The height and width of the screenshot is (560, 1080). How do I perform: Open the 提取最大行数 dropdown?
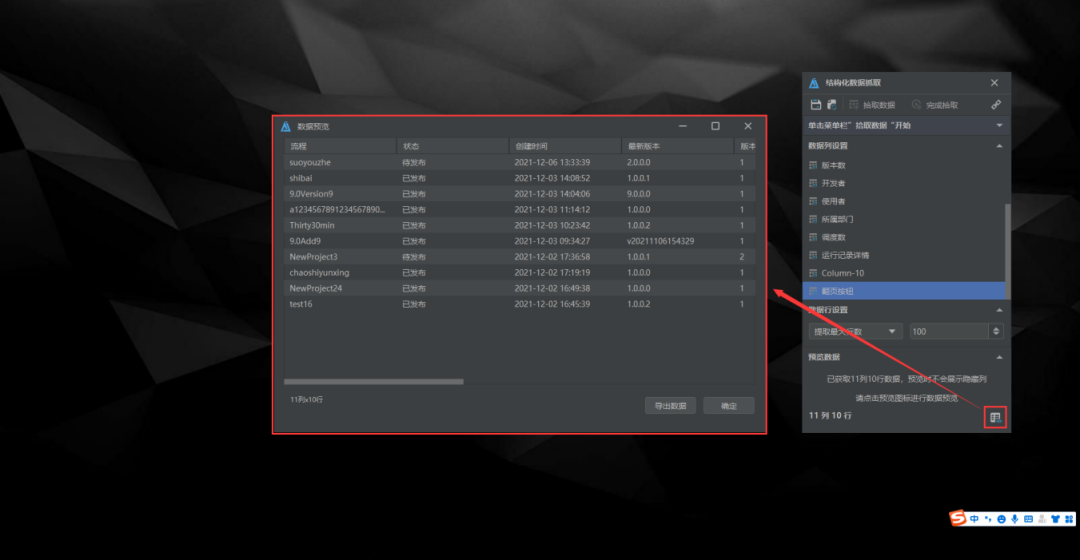click(x=855, y=331)
